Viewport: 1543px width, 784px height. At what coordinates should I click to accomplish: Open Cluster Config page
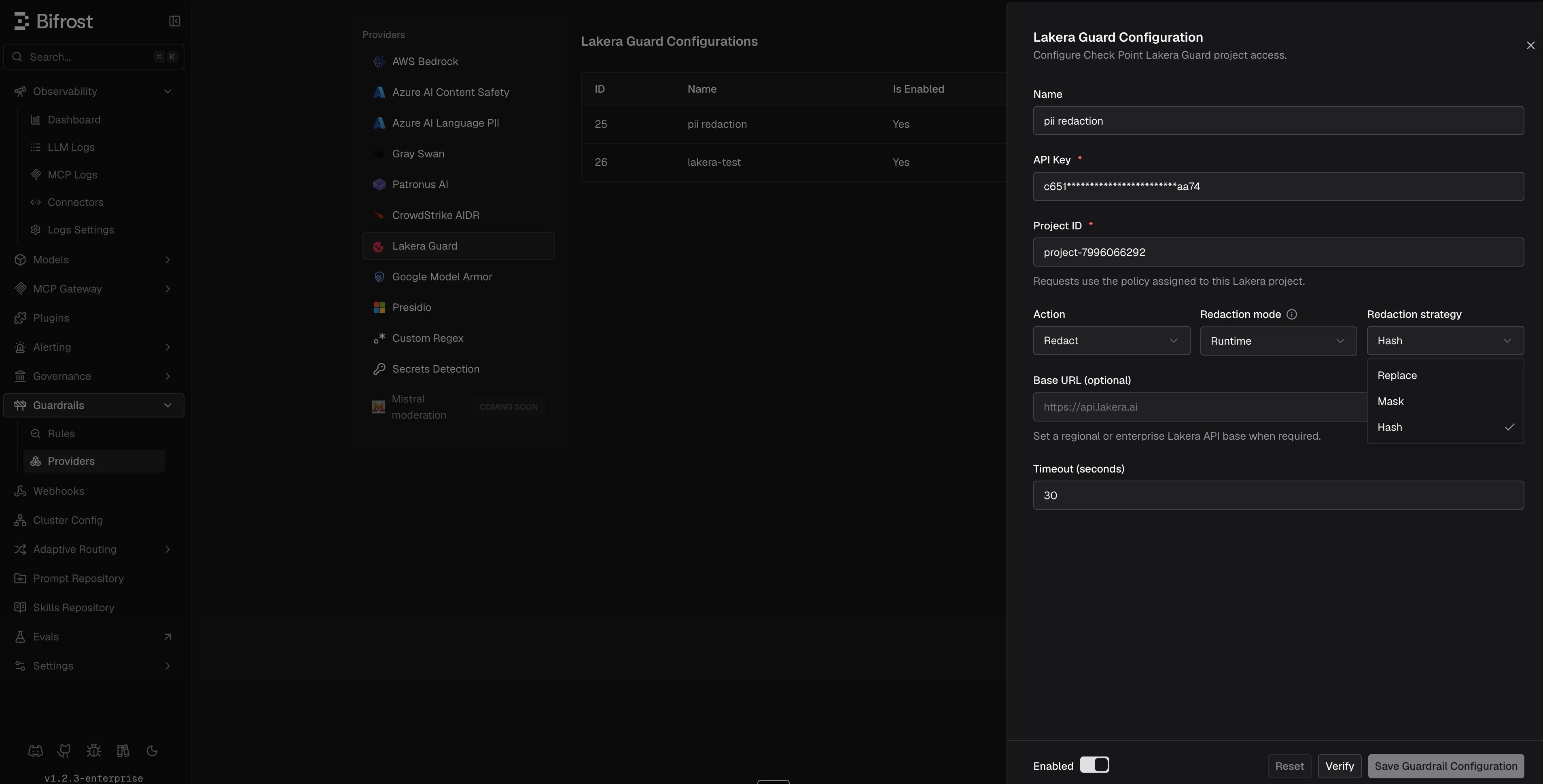point(93,521)
